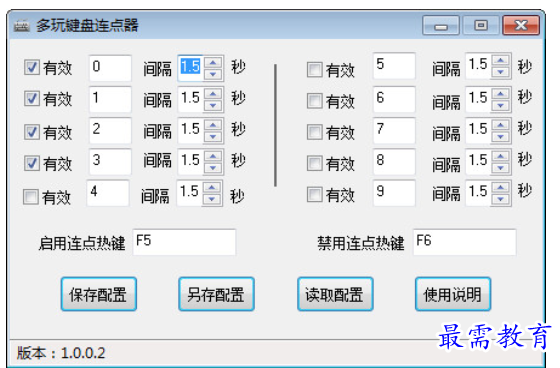Screen dimensions: 560x368
Task: Focus the highlighted 1.5 interval value for key 0
Action: point(190,67)
